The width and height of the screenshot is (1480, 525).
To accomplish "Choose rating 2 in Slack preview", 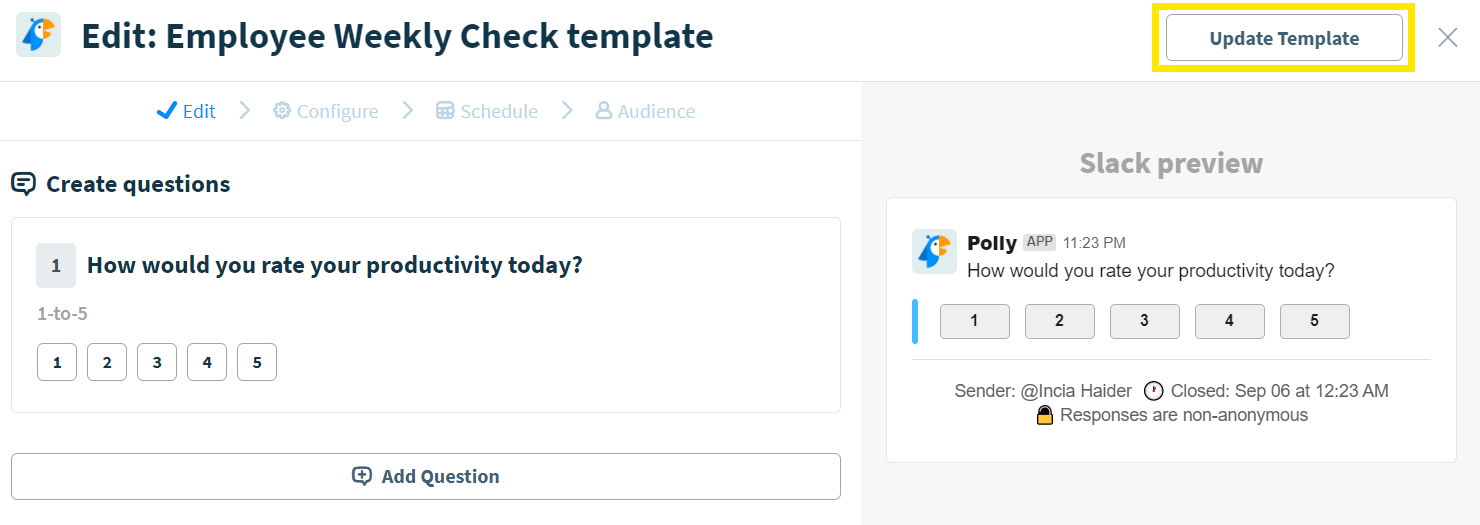I will 1059,321.
